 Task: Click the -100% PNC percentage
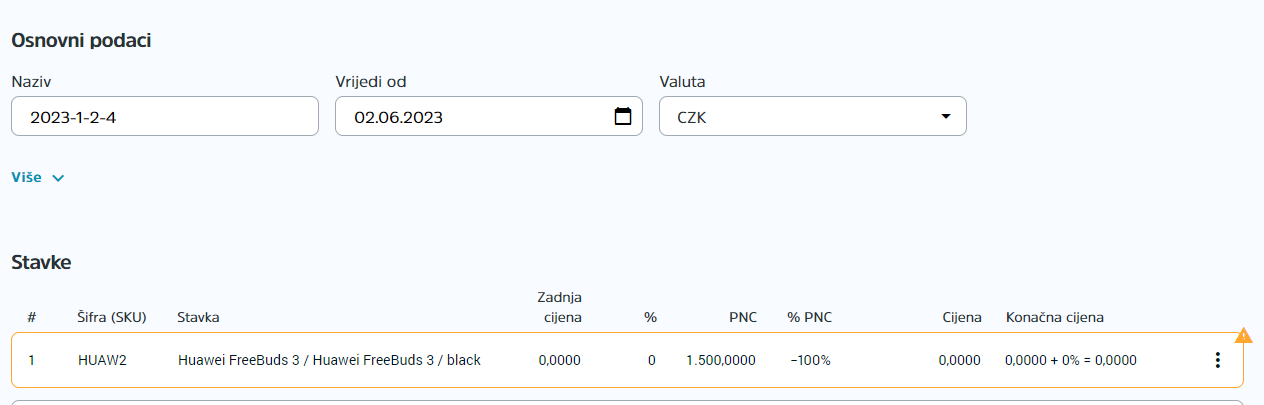810,360
